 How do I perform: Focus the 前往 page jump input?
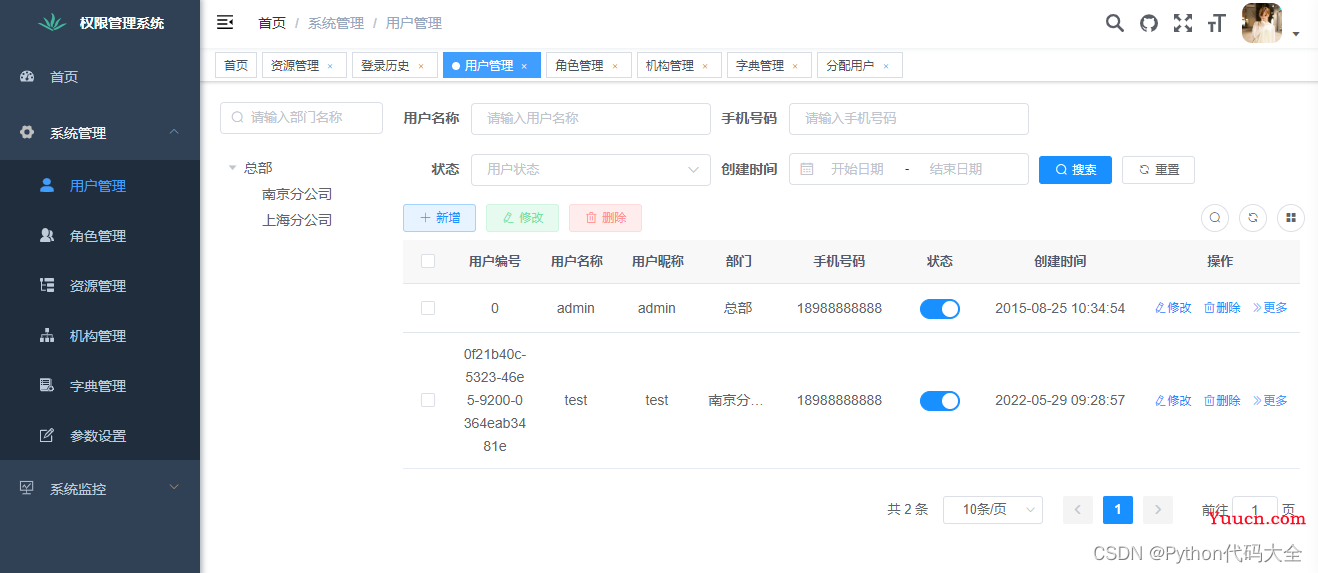click(1255, 510)
